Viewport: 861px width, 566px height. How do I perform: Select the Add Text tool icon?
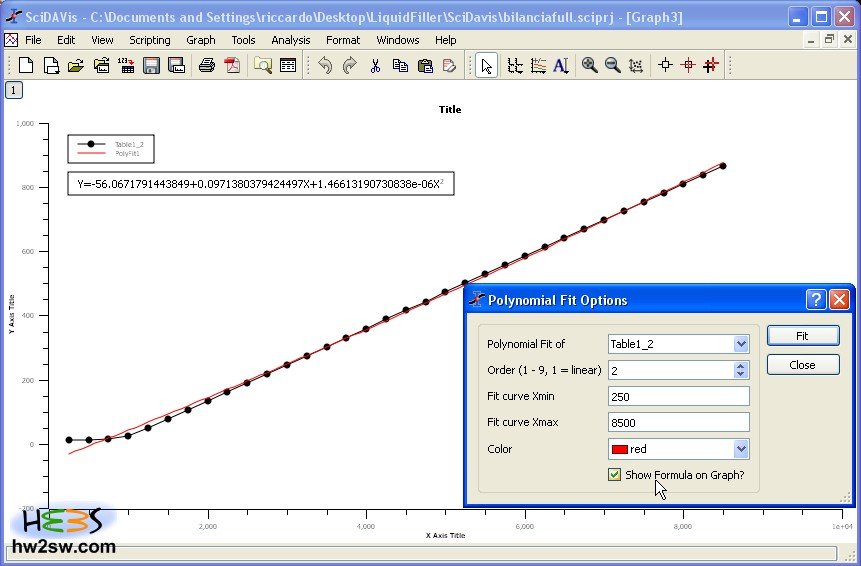click(561, 66)
